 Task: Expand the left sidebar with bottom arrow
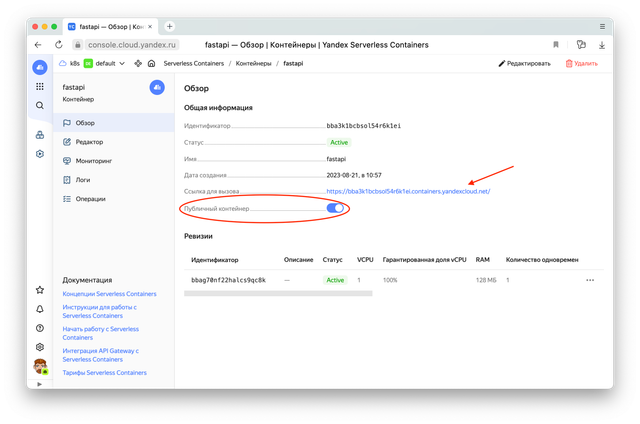(39, 383)
